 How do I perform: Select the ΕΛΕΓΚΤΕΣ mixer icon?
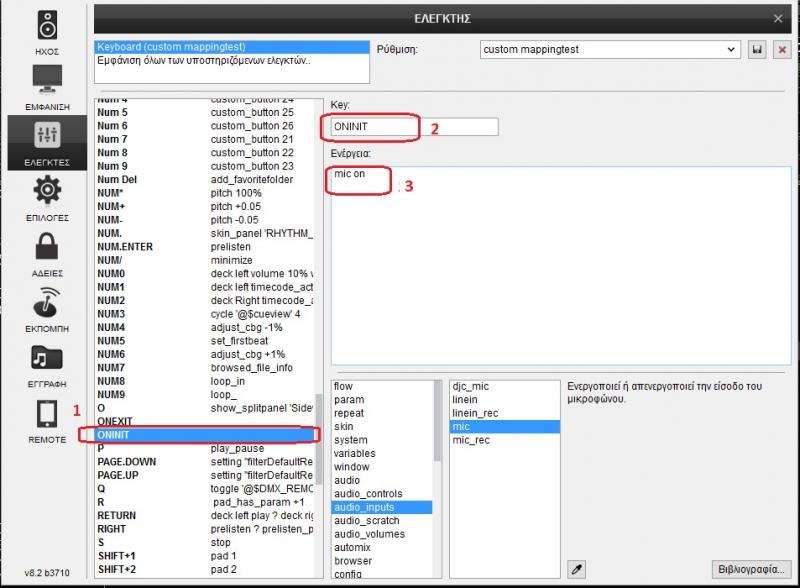[x=46, y=141]
